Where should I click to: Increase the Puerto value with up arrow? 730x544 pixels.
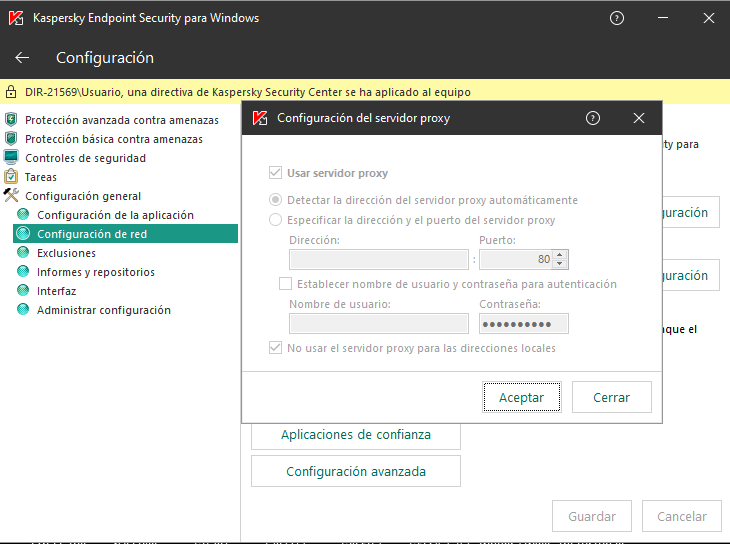point(560,254)
